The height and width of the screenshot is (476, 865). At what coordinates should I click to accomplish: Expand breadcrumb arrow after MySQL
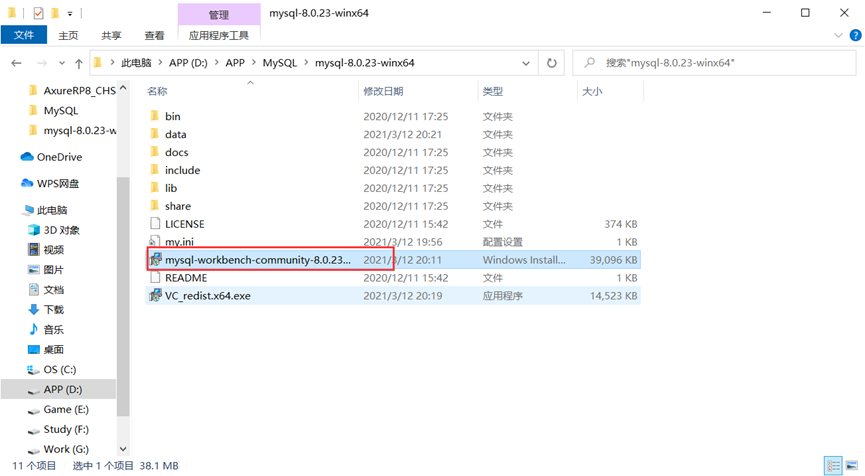[x=306, y=63]
